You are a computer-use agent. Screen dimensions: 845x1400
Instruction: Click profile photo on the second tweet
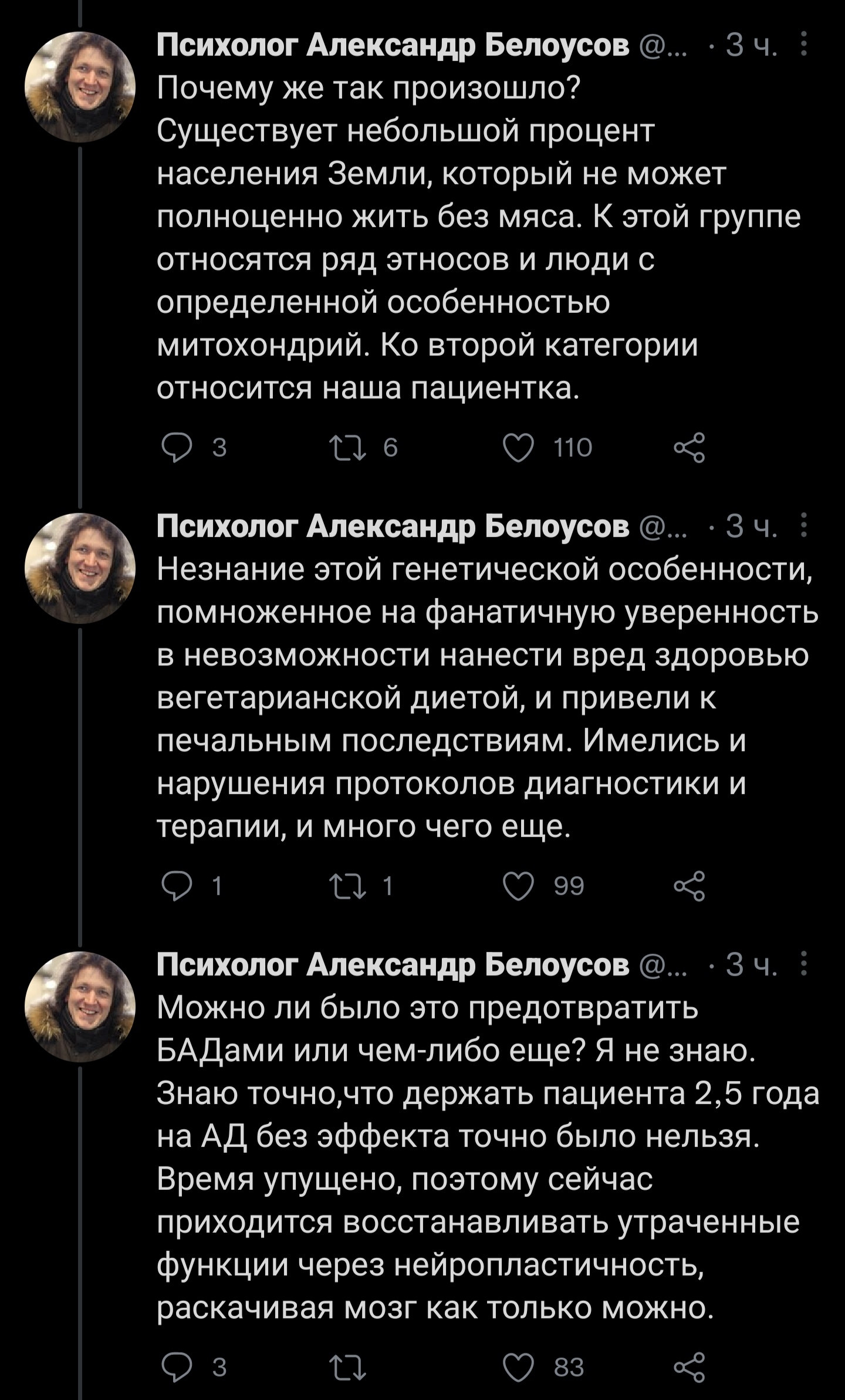(80, 568)
